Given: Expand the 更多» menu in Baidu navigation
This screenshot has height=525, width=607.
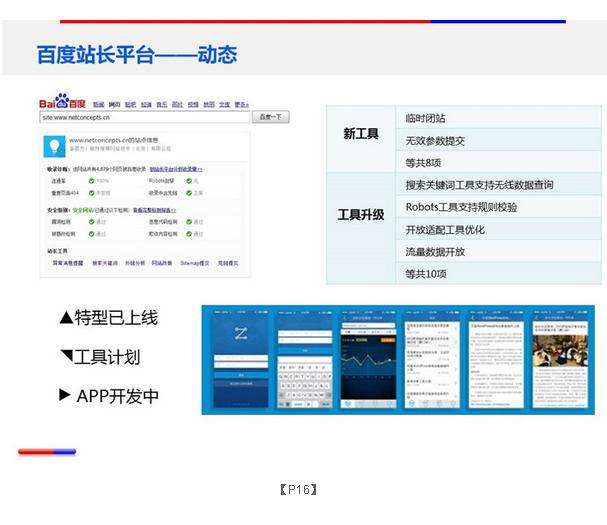Looking at the screenshot, I should pyautogui.click(x=240, y=103).
